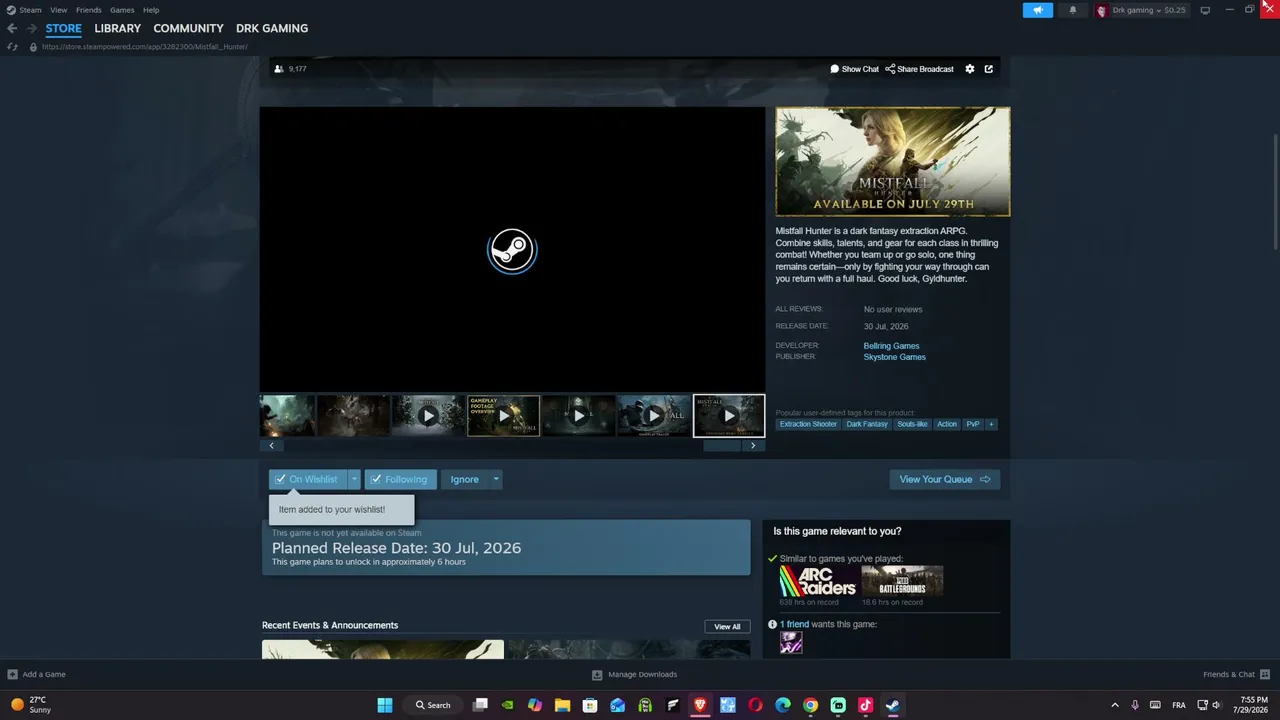Show hidden system tray icons chevron
Image resolution: width=1280 pixels, height=720 pixels.
tap(1115, 705)
